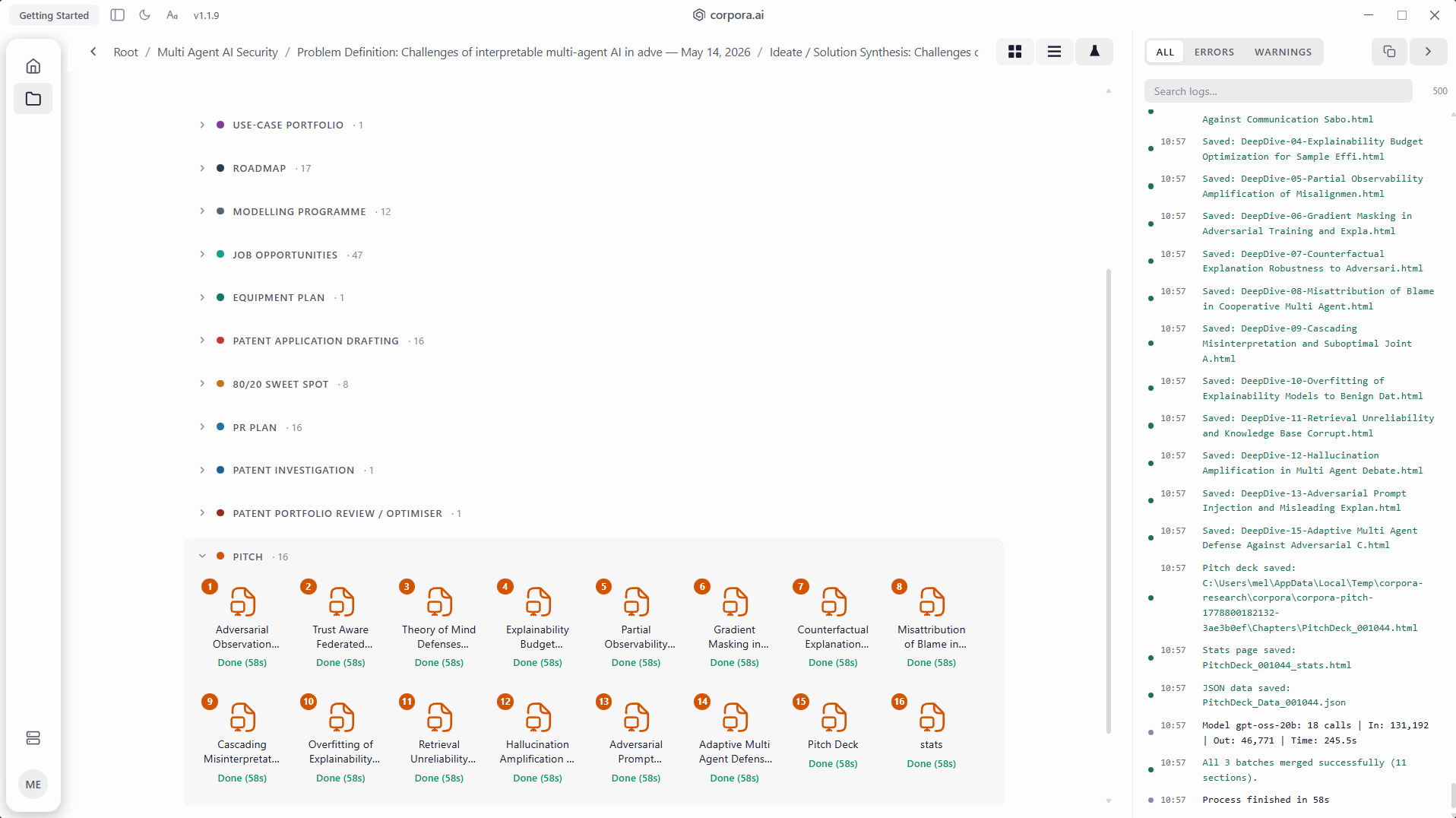Go back using breadcrumb chevron
Viewport: 1456px width, 818px height.
93,52
